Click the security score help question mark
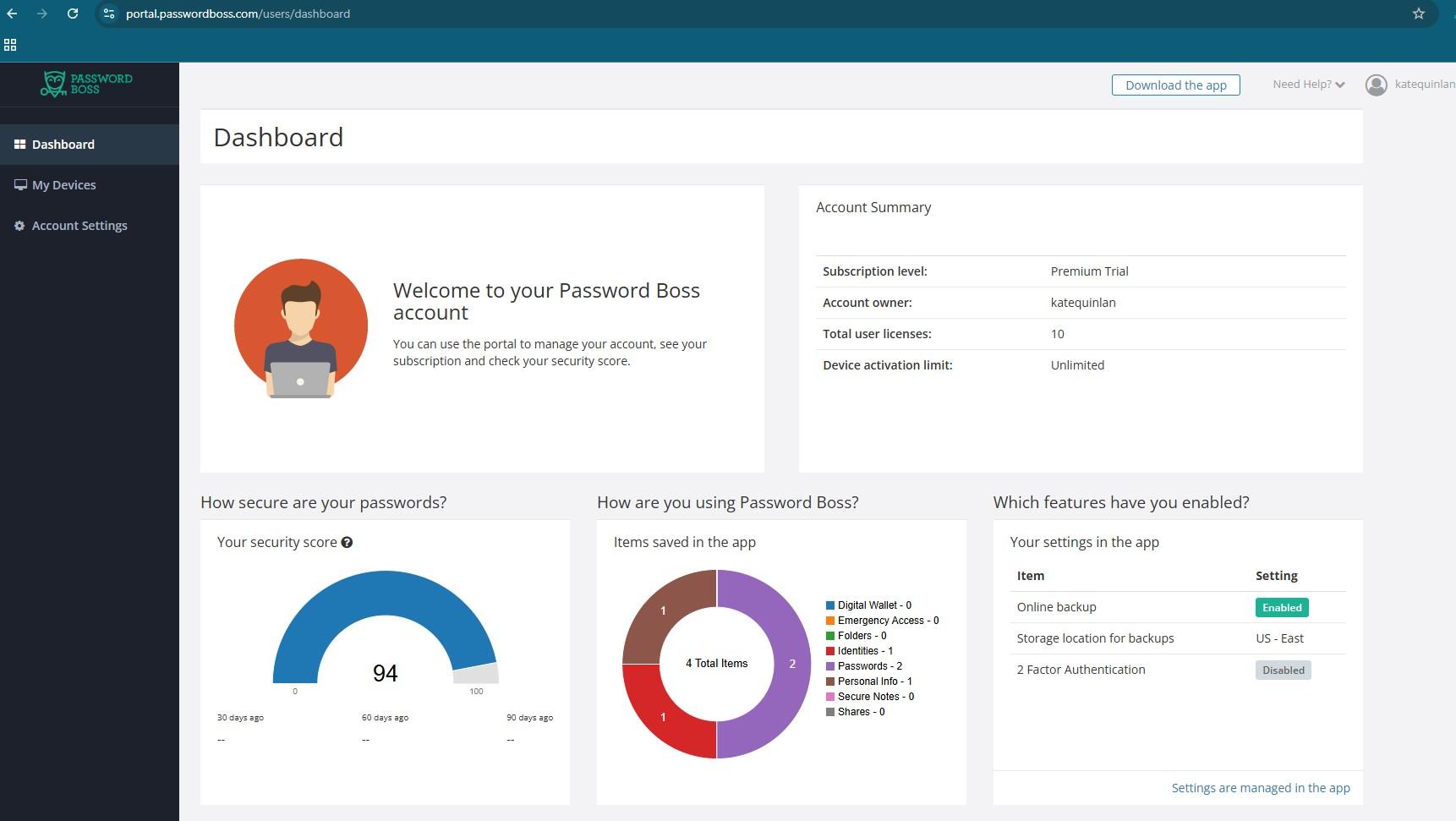 348,542
